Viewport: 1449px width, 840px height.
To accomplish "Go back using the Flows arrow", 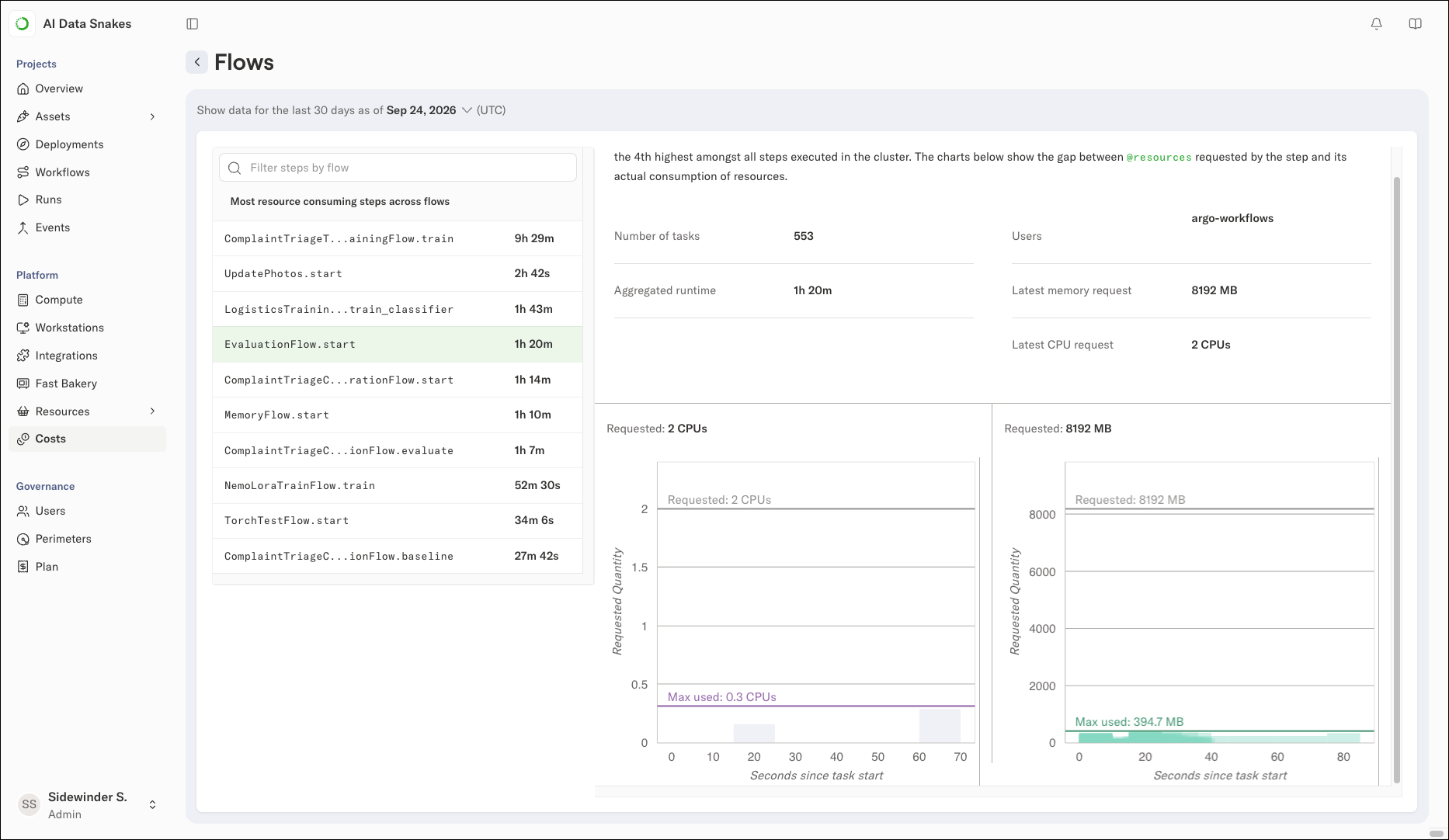I will (196, 62).
